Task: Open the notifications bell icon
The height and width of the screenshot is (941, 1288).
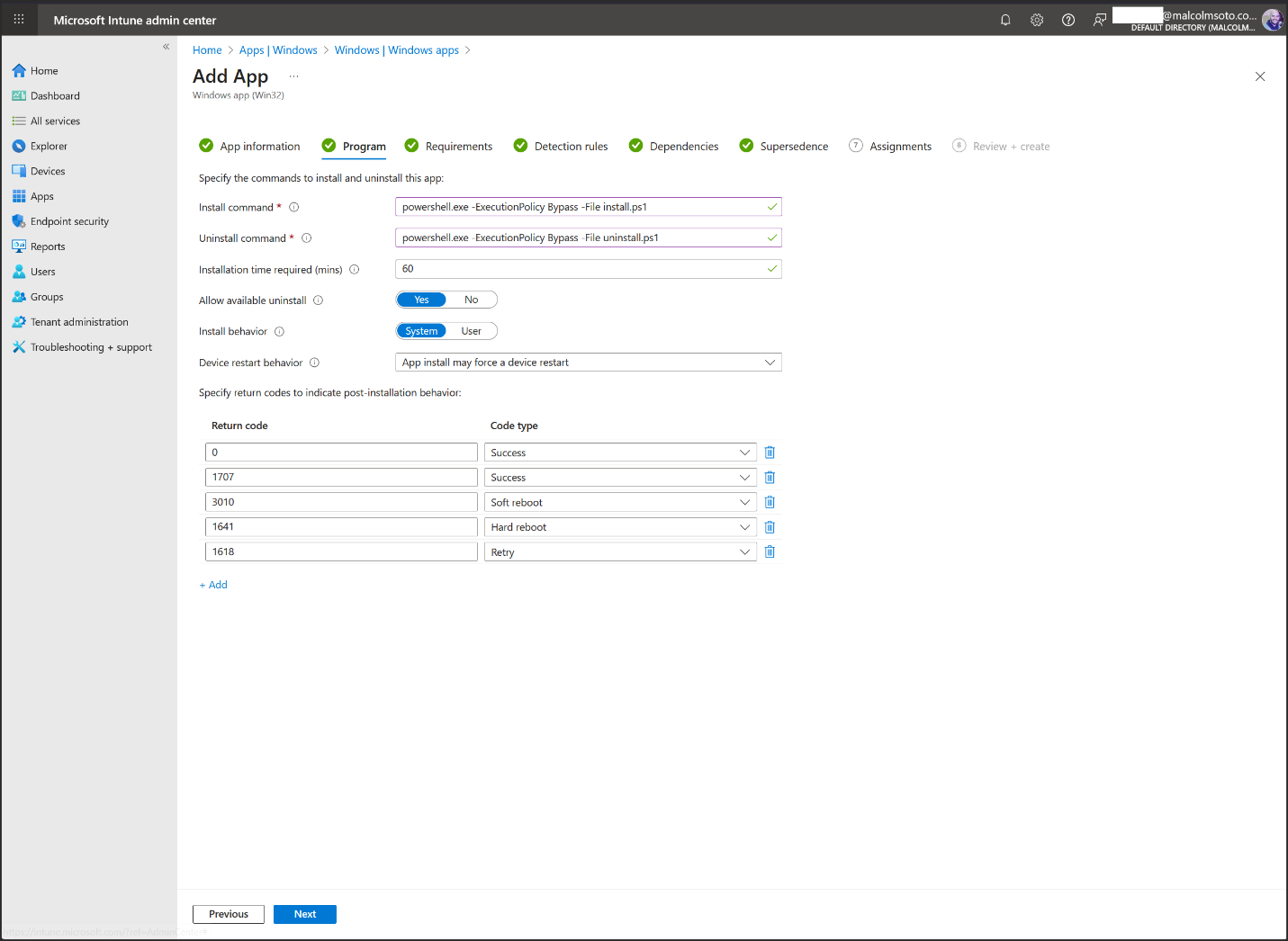Action: (1005, 20)
